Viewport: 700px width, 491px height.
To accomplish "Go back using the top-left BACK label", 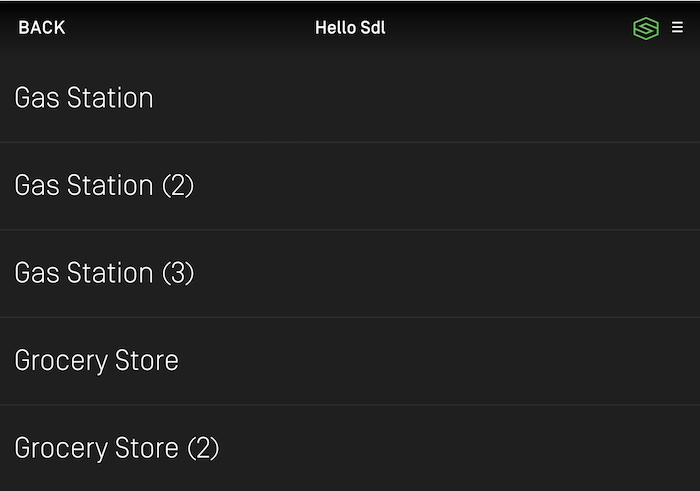I will point(42,28).
